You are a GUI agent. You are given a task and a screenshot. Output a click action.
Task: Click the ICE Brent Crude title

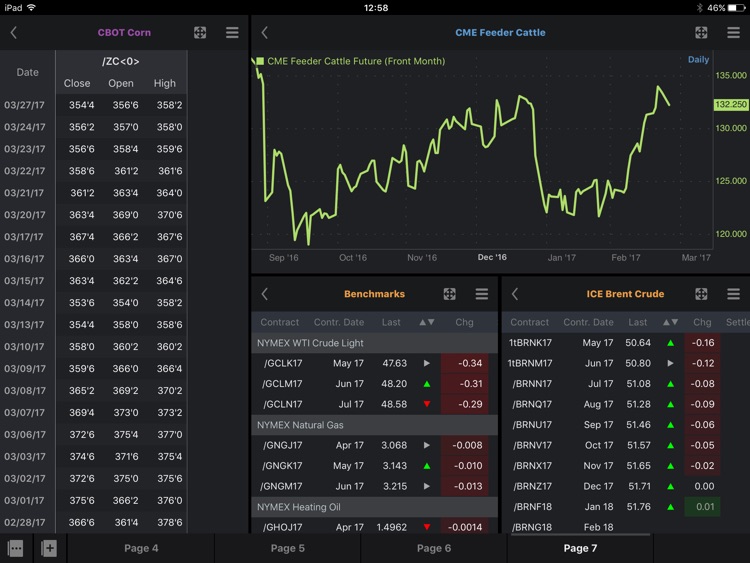[x=625, y=294]
